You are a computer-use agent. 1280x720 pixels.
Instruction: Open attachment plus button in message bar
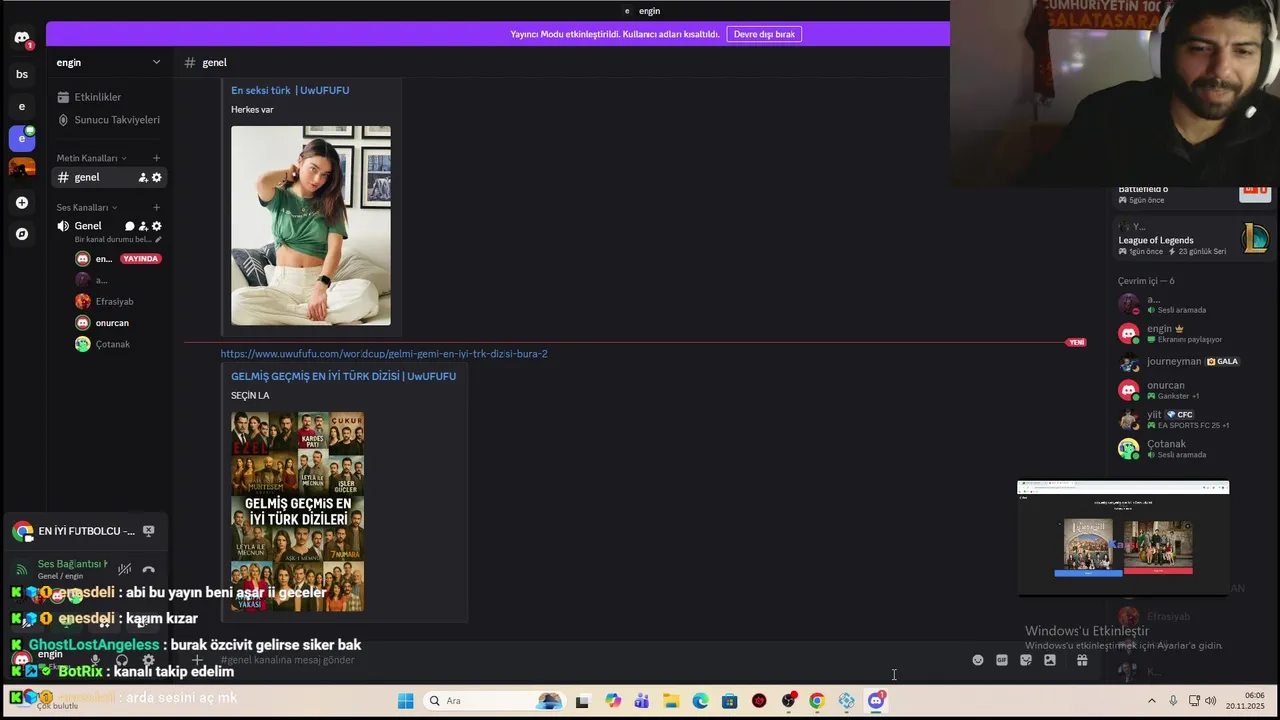(197, 660)
